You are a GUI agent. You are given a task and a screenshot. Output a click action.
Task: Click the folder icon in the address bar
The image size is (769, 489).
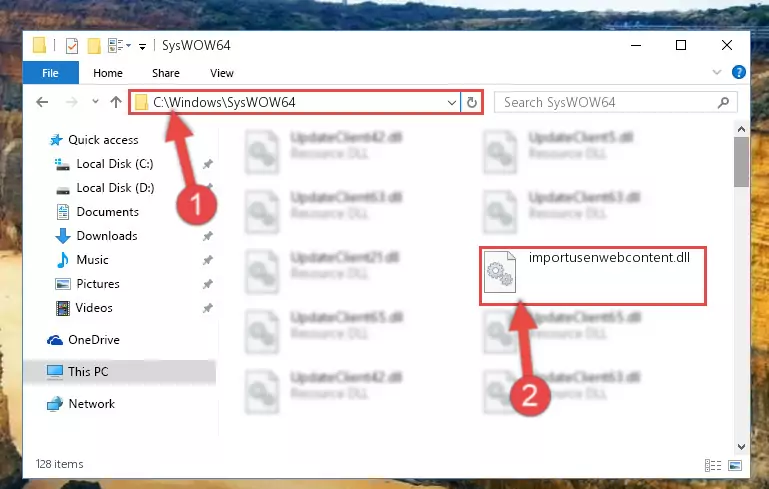pos(141,103)
